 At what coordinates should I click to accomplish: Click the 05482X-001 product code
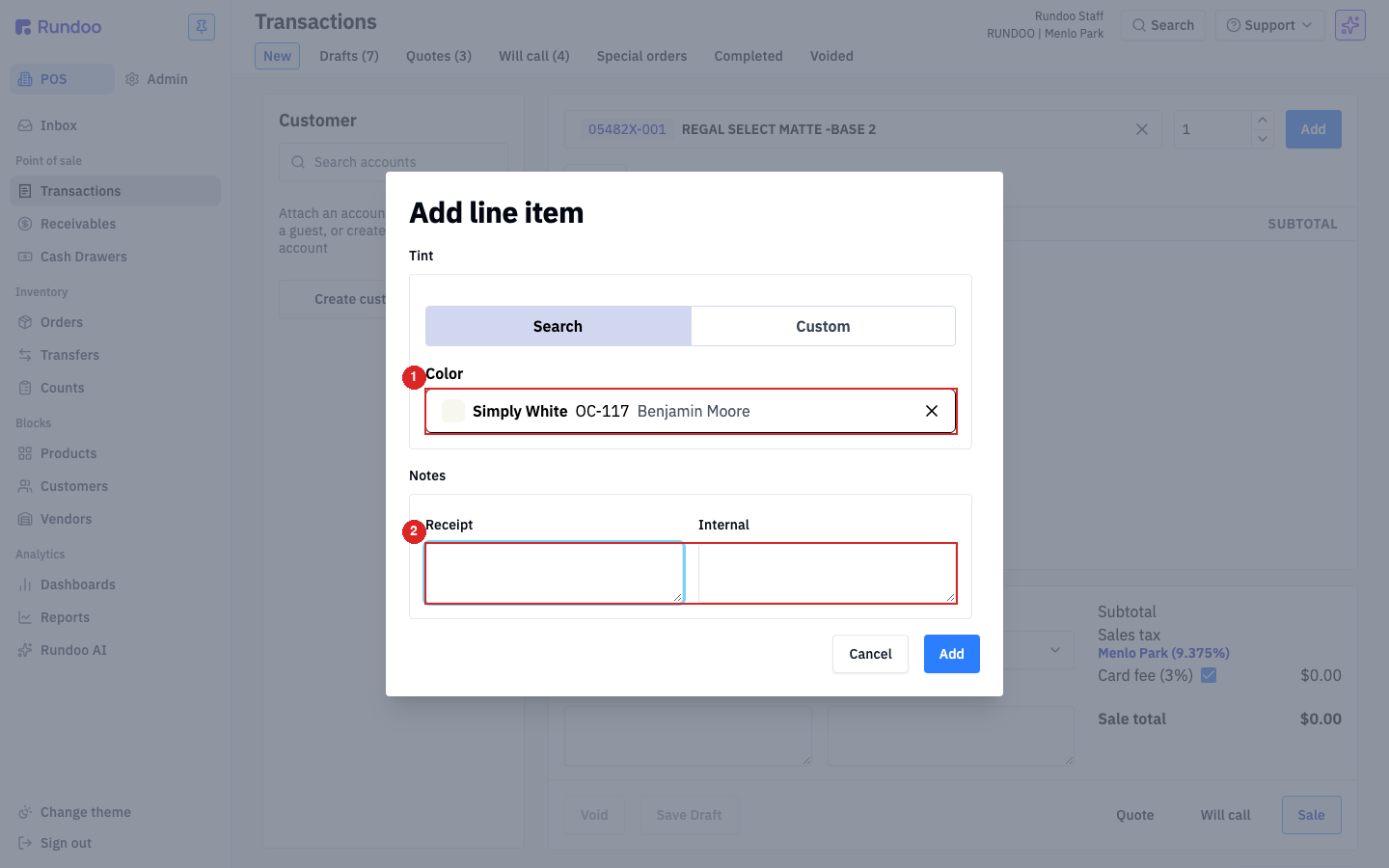[x=627, y=129]
